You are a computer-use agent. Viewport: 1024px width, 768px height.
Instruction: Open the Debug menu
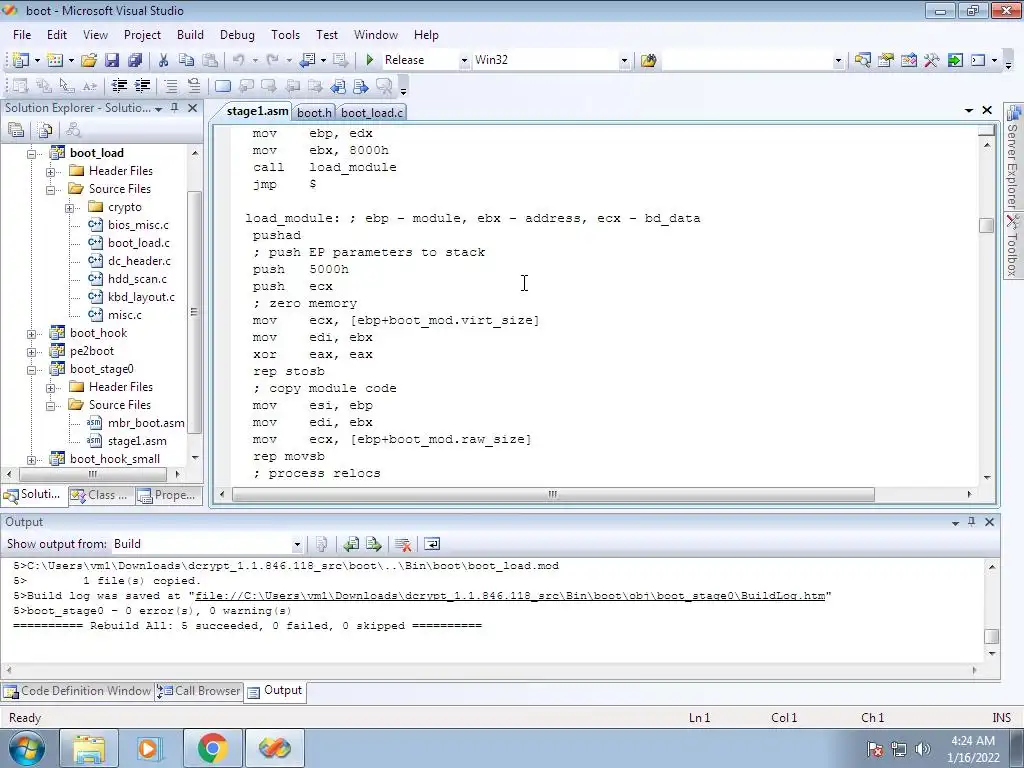237,35
